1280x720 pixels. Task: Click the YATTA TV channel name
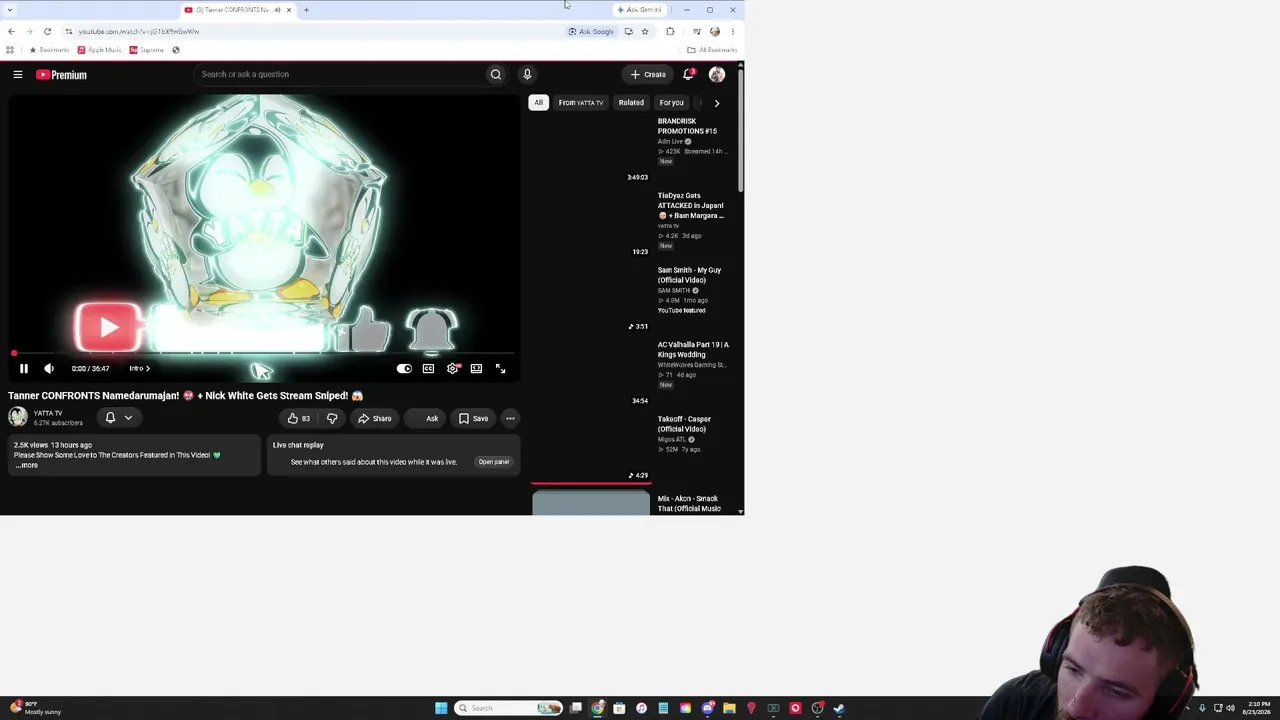click(x=47, y=413)
